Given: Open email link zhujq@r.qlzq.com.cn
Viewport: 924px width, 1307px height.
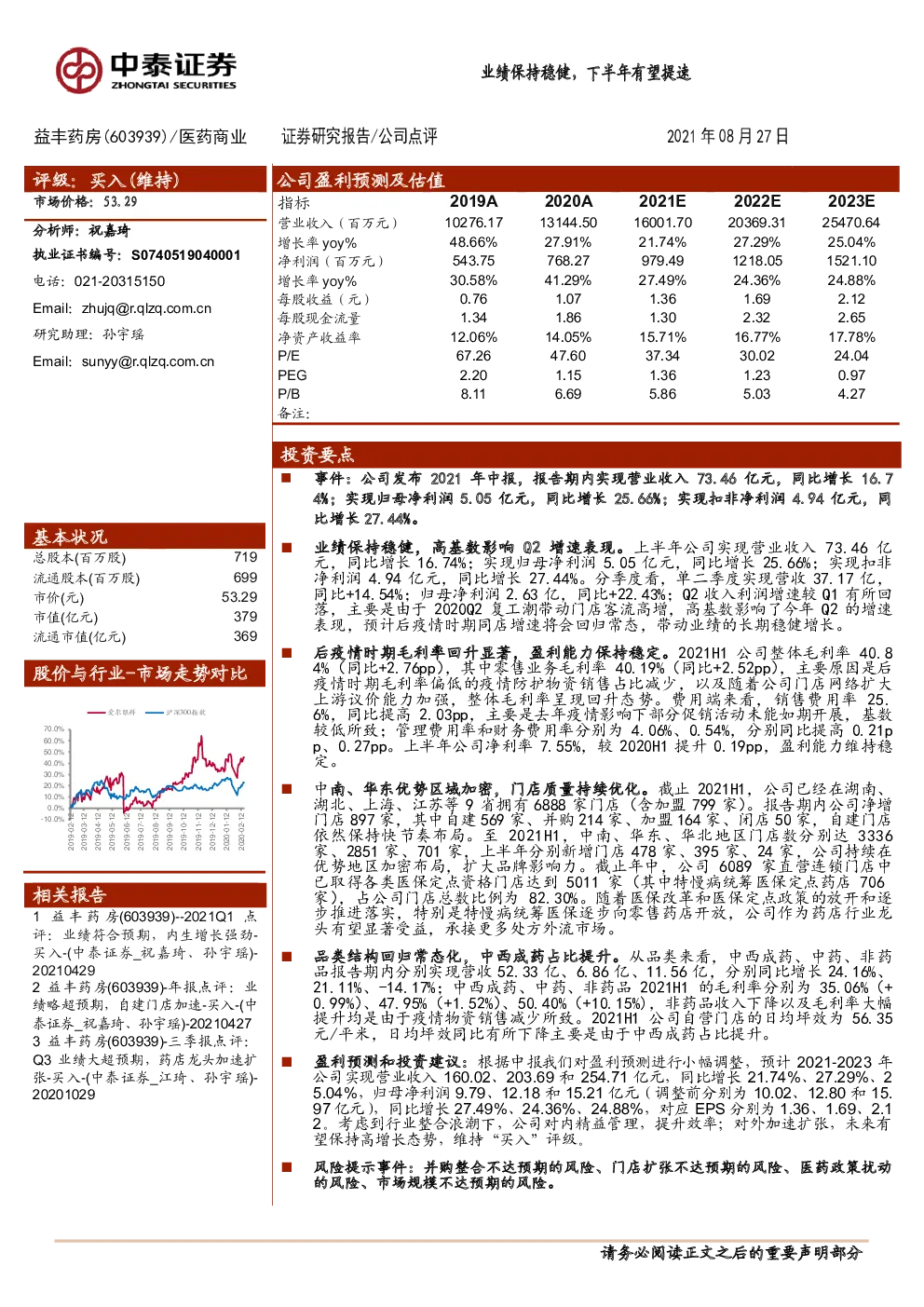Looking at the screenshot, I should point(146,308).
